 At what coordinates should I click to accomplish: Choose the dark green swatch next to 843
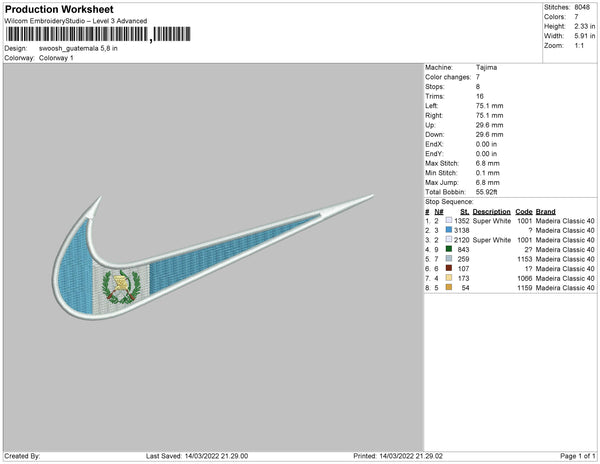(x=449, y=249)
